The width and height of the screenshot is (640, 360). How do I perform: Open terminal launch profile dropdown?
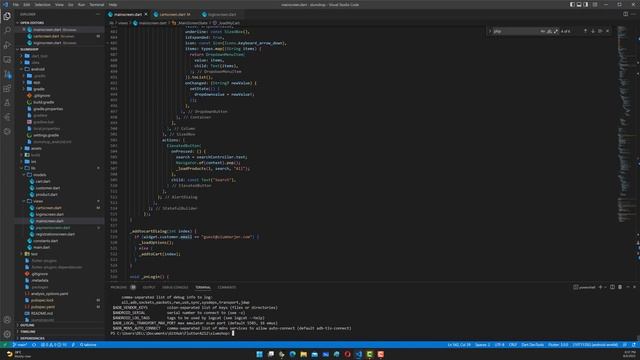(605, 287)
